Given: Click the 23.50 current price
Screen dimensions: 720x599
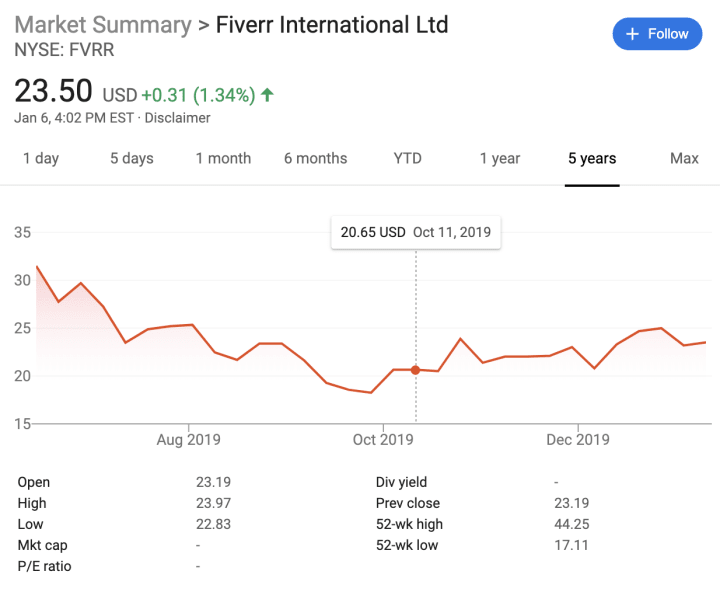Looking at the screenshot, I should click(x=53, y=90).
